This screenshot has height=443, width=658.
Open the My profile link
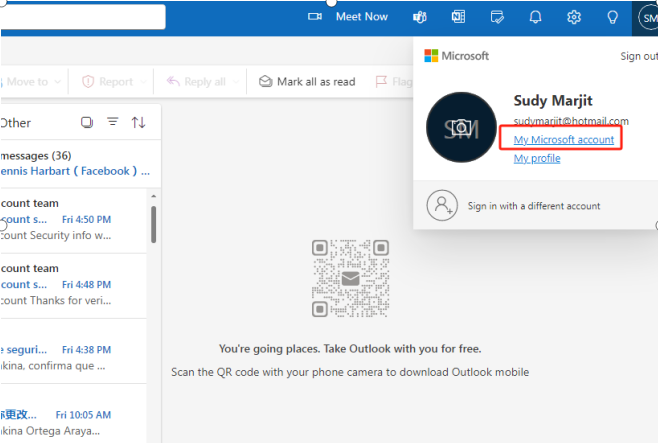[x=537, y=158]
